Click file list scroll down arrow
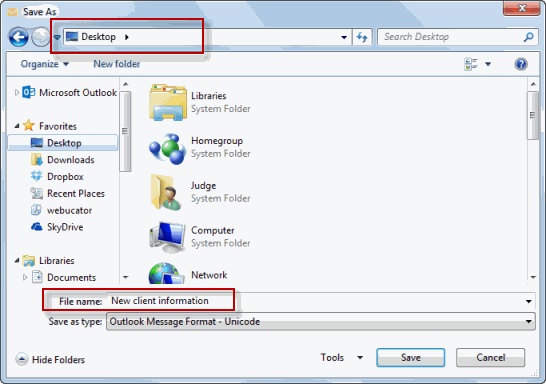Viewport: 546px width, 384px height. click(x=533, y=277)
